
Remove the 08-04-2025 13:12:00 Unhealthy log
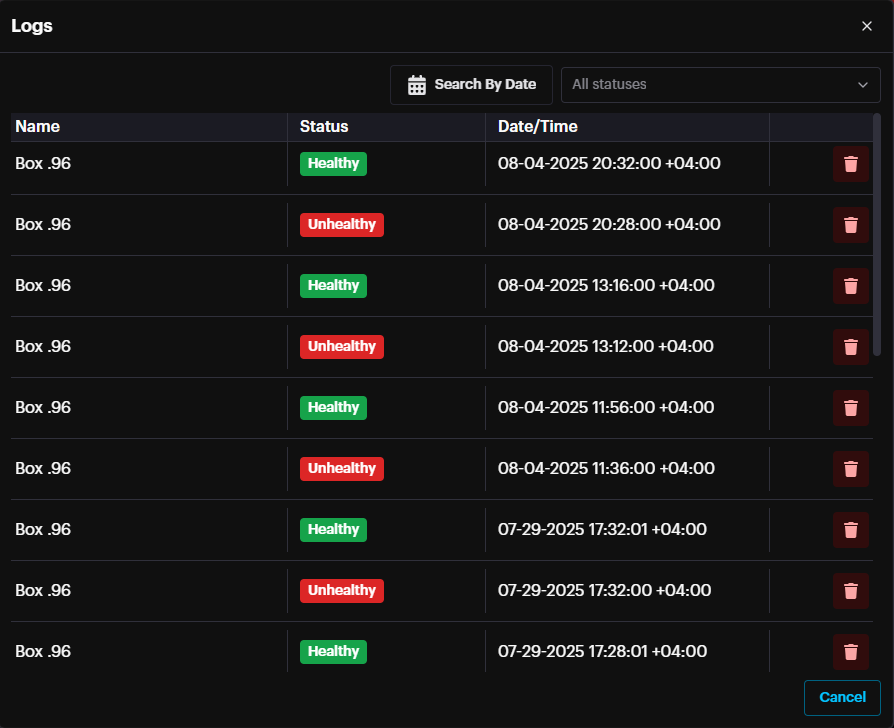[850, 347]
